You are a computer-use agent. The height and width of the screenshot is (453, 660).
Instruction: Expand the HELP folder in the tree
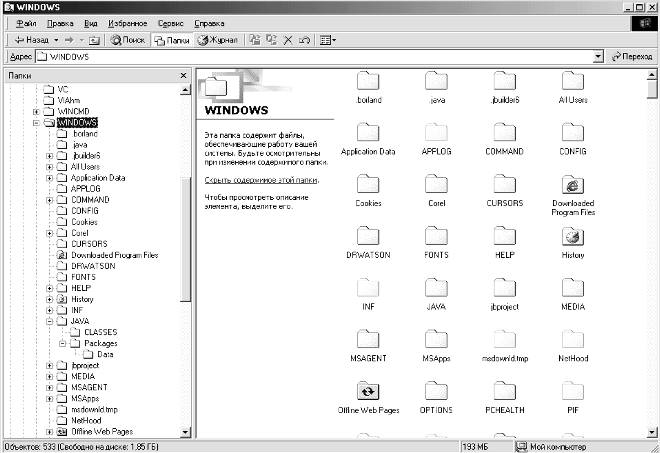(49, 288)
